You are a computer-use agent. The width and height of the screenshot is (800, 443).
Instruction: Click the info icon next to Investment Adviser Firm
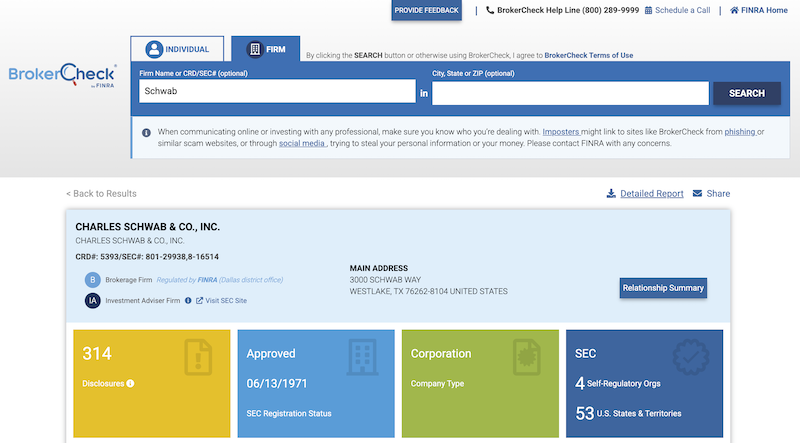(188, 300)
